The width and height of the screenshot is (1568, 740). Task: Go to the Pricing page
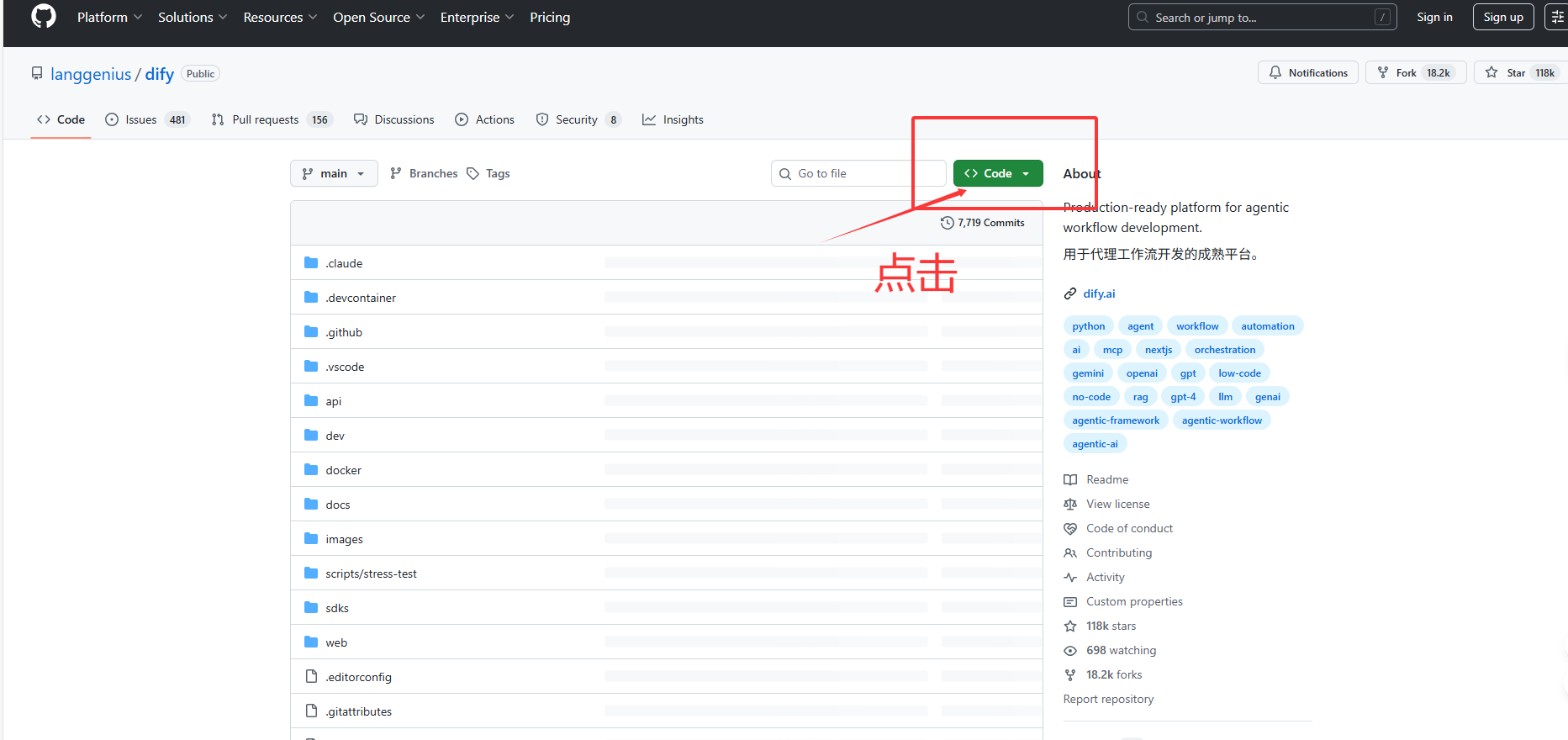(550, 17)
